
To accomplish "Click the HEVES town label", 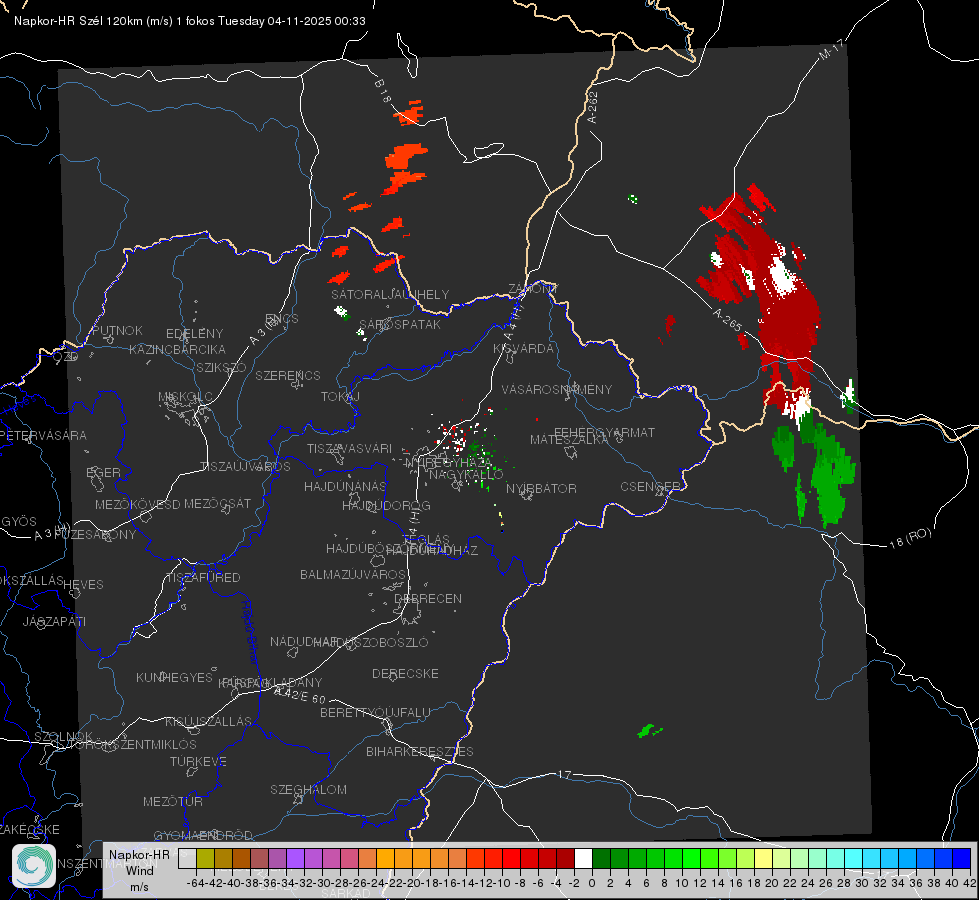I will (x=83, y=585).
